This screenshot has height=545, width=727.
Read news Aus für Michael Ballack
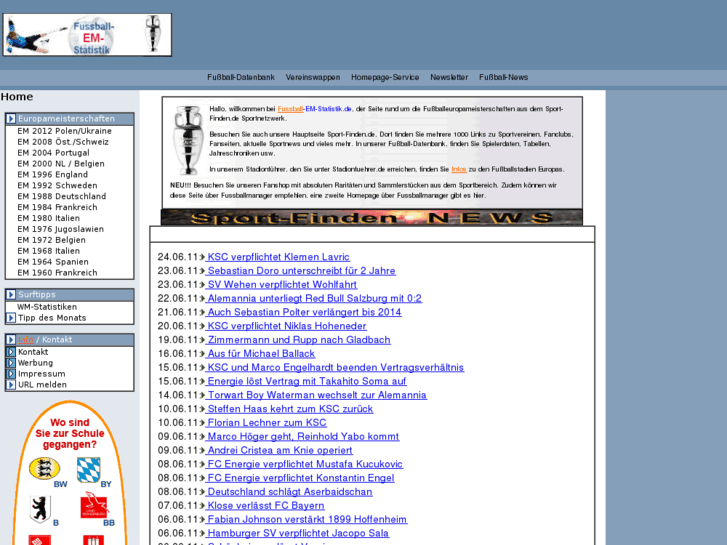pos(261,354)
